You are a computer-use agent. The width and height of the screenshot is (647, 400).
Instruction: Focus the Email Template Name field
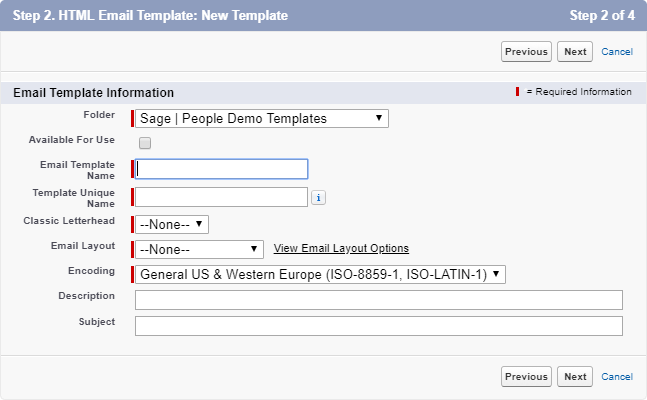point(222,169)
